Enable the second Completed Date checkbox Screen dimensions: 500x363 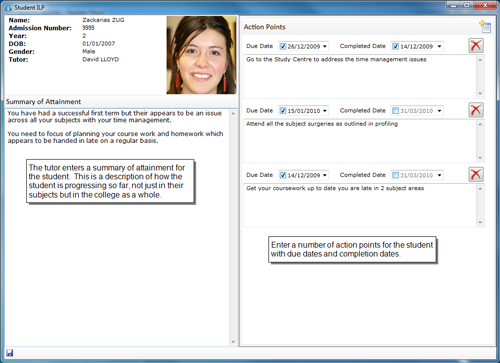[x=395, y=110]
